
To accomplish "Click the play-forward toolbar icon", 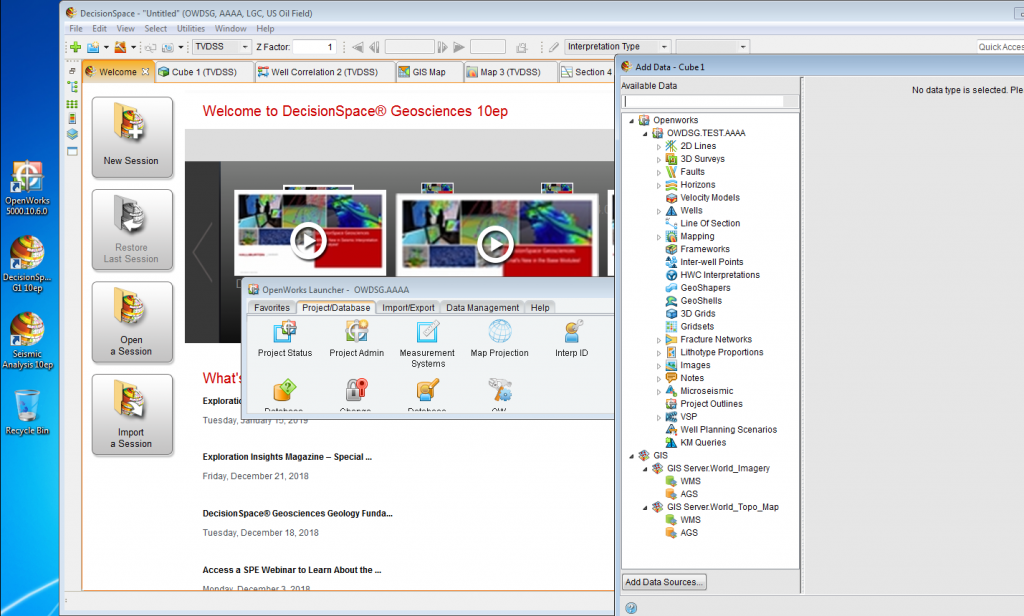I will click(459, 47).
